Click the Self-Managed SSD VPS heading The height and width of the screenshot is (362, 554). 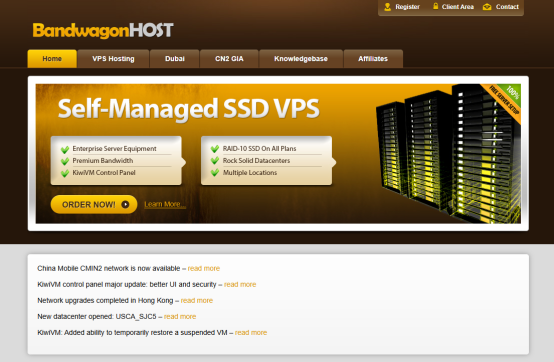[x=189, y=109]
